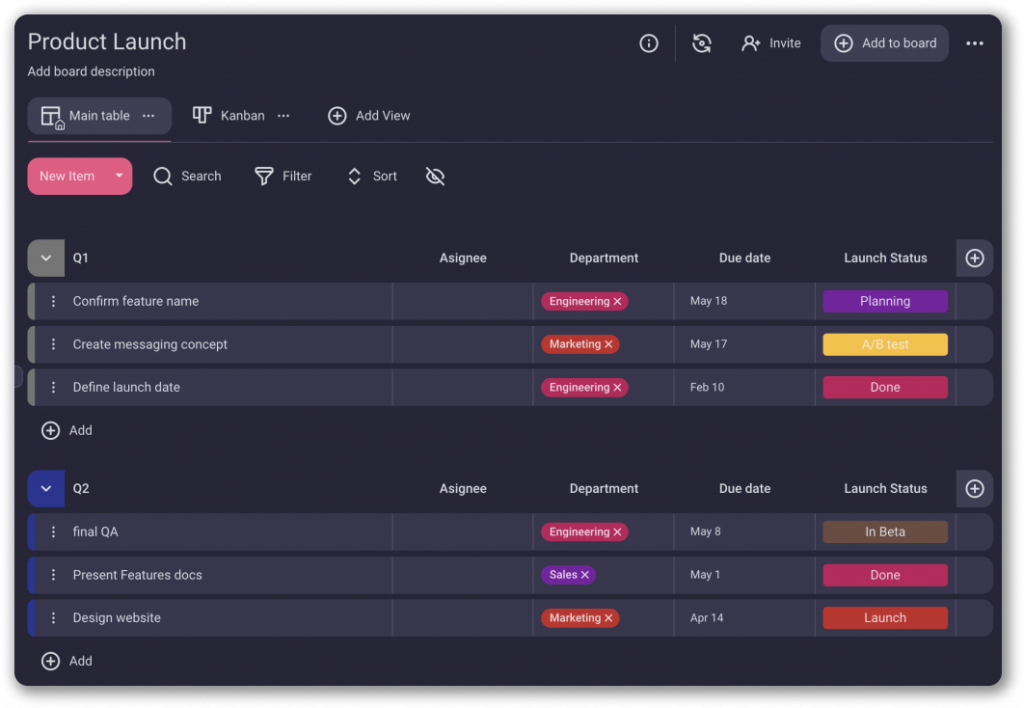Click the plus column icon in Q1 header
Screen dimensions: 1024x708
[974, 258]
